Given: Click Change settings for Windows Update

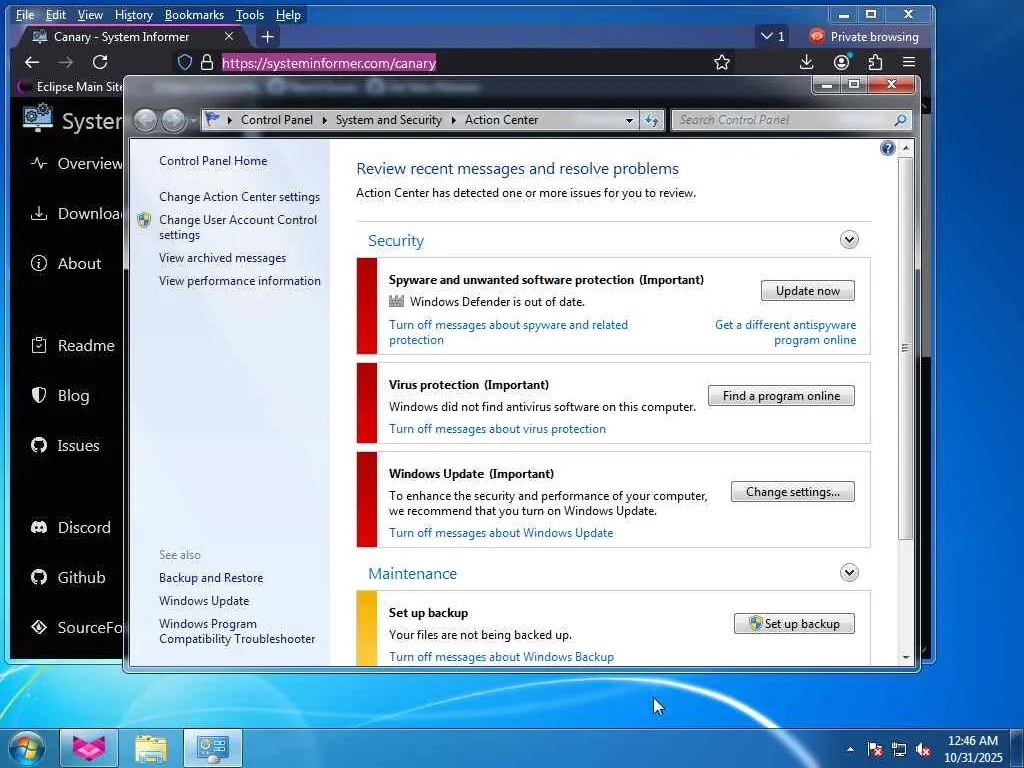Looking at the screenshot, I should 793,491.
